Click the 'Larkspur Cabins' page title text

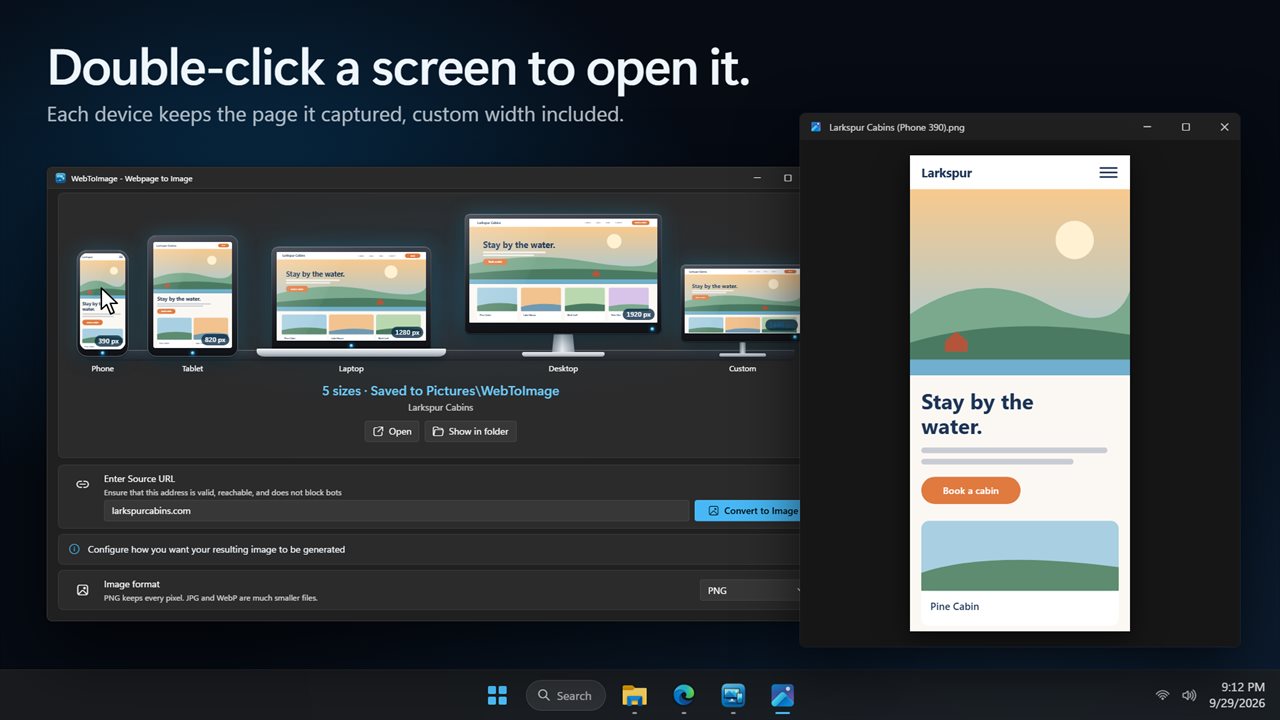pos(441,408)
